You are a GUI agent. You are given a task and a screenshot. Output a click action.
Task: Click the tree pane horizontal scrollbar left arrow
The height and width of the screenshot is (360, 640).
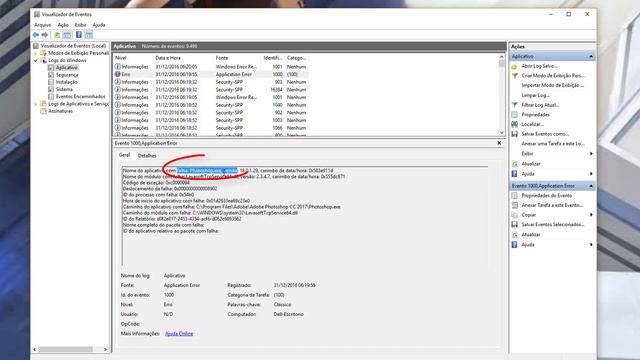point(35,349)
